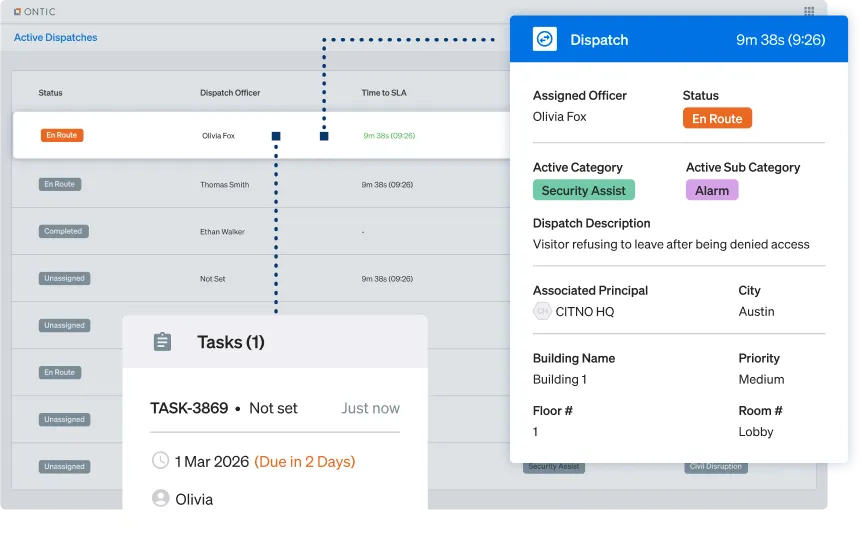The width and height of the screenshot is (862, 538).
Task: Click the Alarm sub category tag
Action: click(x=711, y=190)
